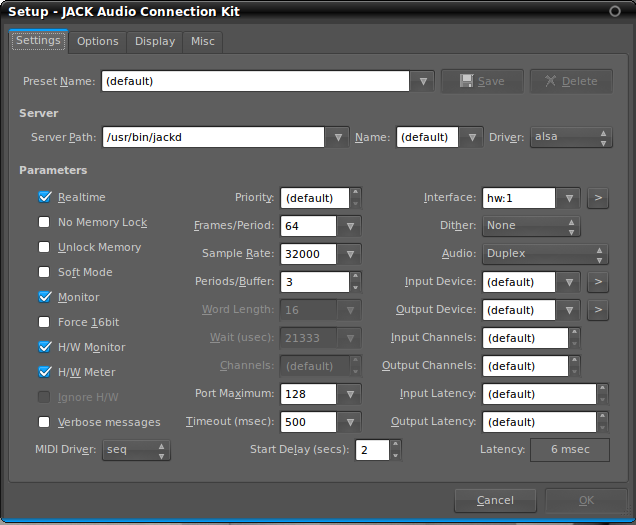The width and height of the screenshot is (636, 525).
Task: Click the arrow button beside Output Device
Action: [597, 310]
